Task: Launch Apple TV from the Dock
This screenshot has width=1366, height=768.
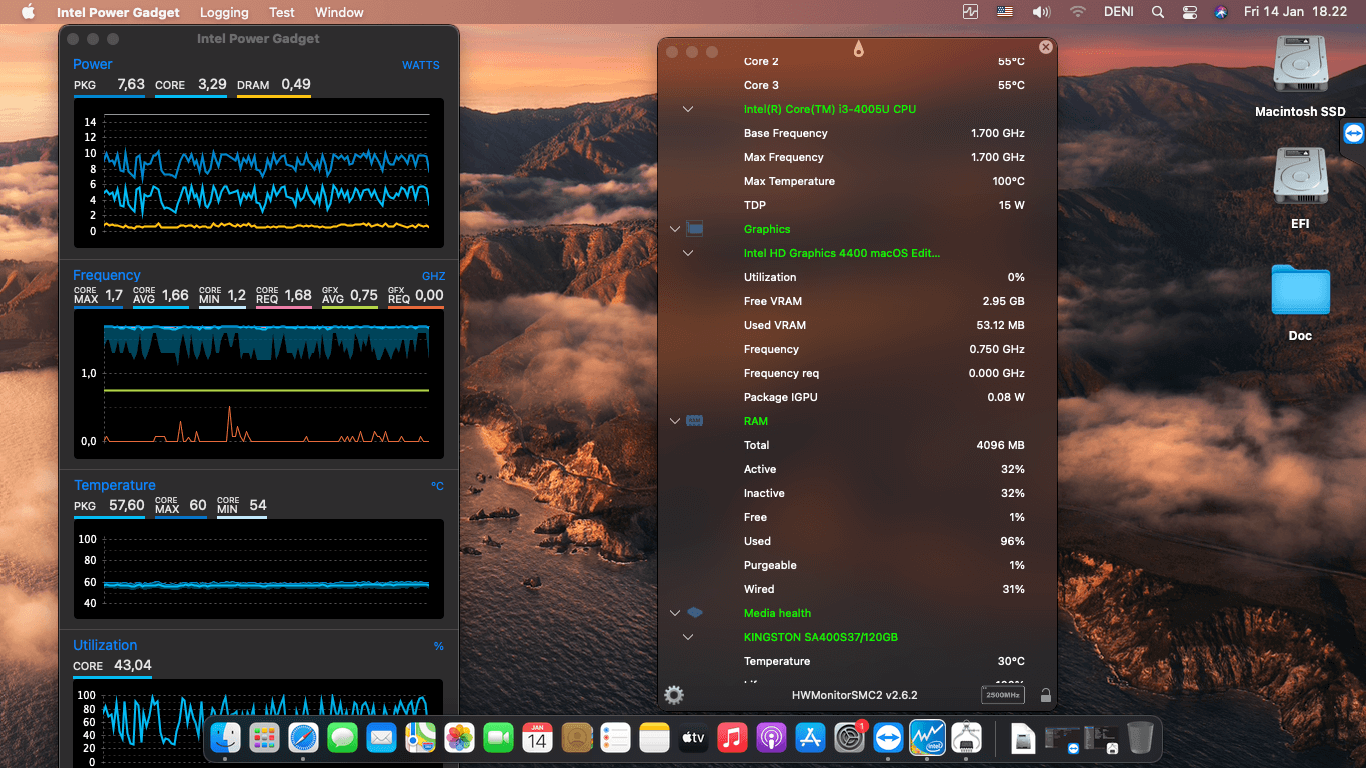Action: 693,738
